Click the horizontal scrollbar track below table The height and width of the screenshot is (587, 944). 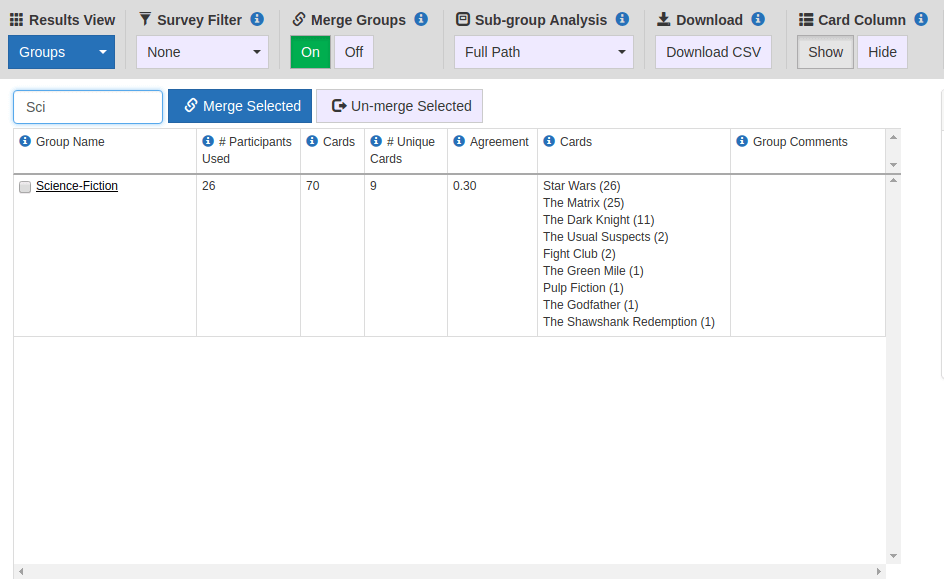click(x=450, y=571)
